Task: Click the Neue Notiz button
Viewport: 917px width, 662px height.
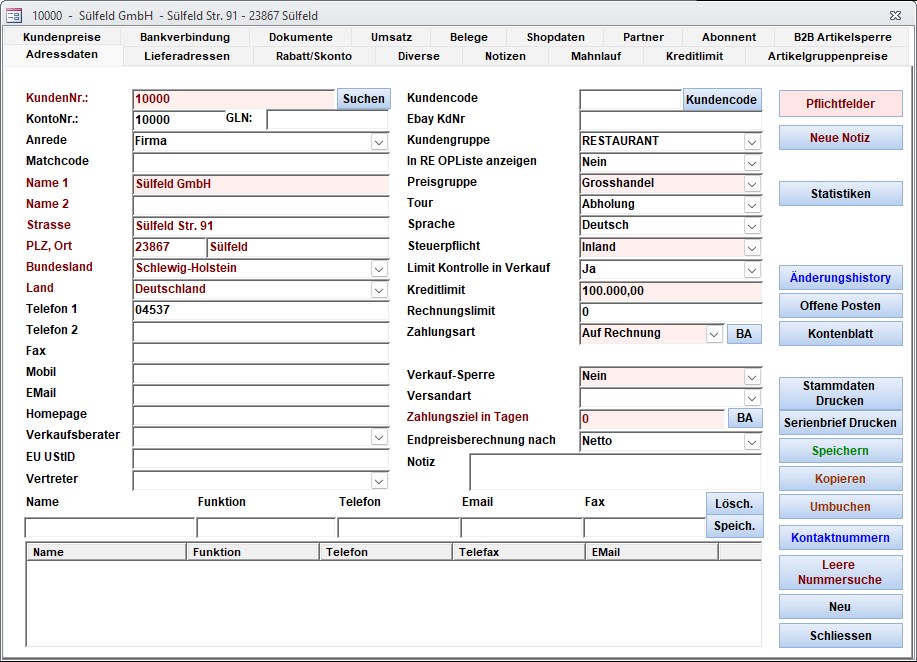Action: click(840, 138)
